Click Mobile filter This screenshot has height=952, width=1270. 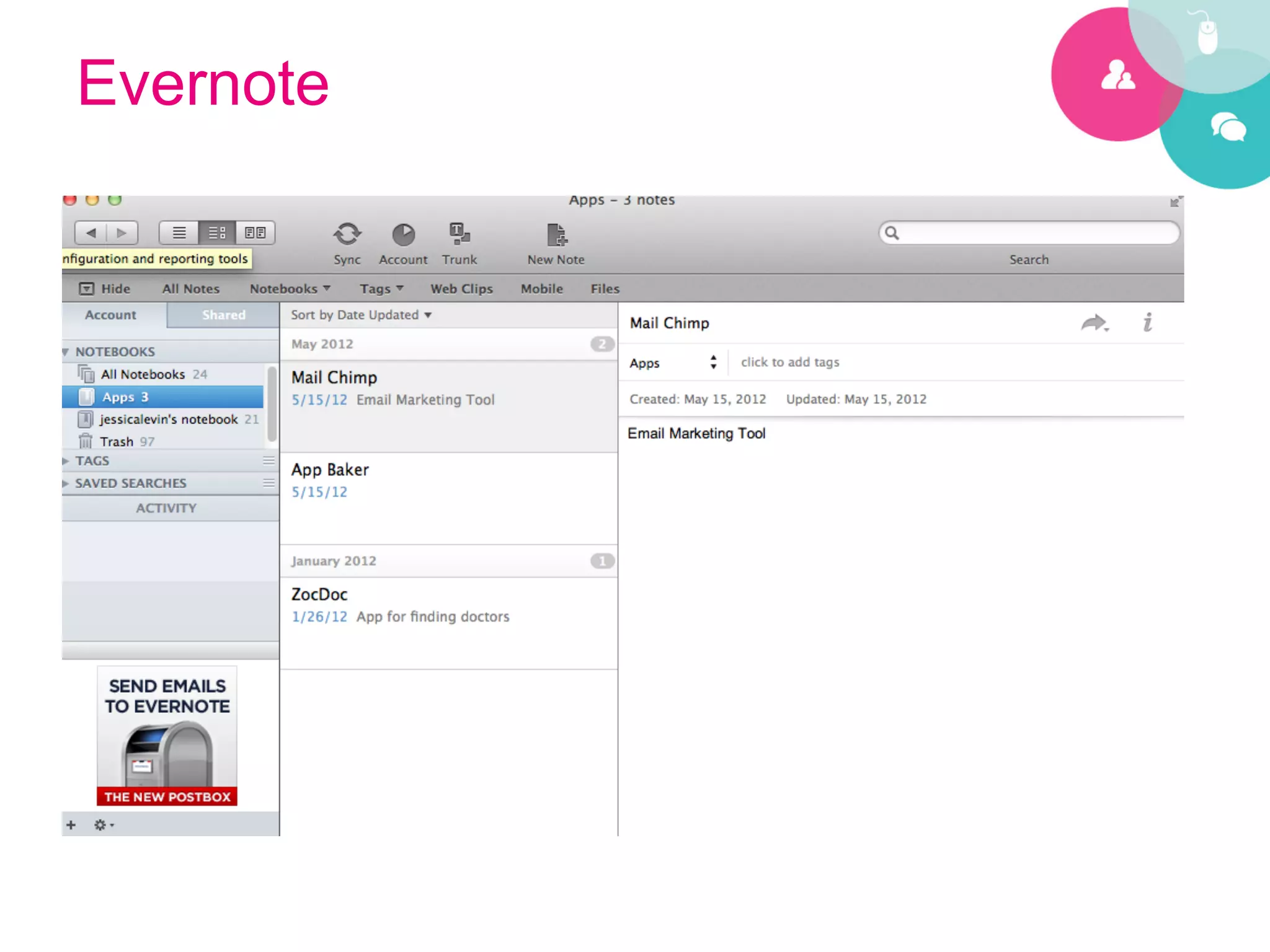tap(541, 289)
